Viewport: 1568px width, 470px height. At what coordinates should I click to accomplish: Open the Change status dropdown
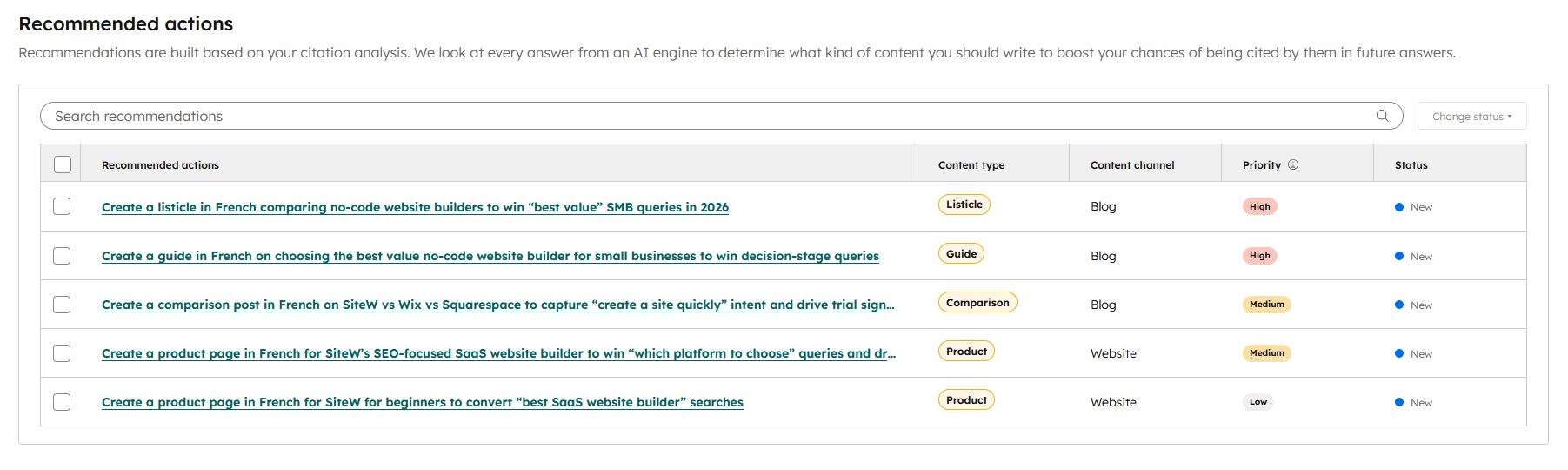click(x=1471, y=117)
